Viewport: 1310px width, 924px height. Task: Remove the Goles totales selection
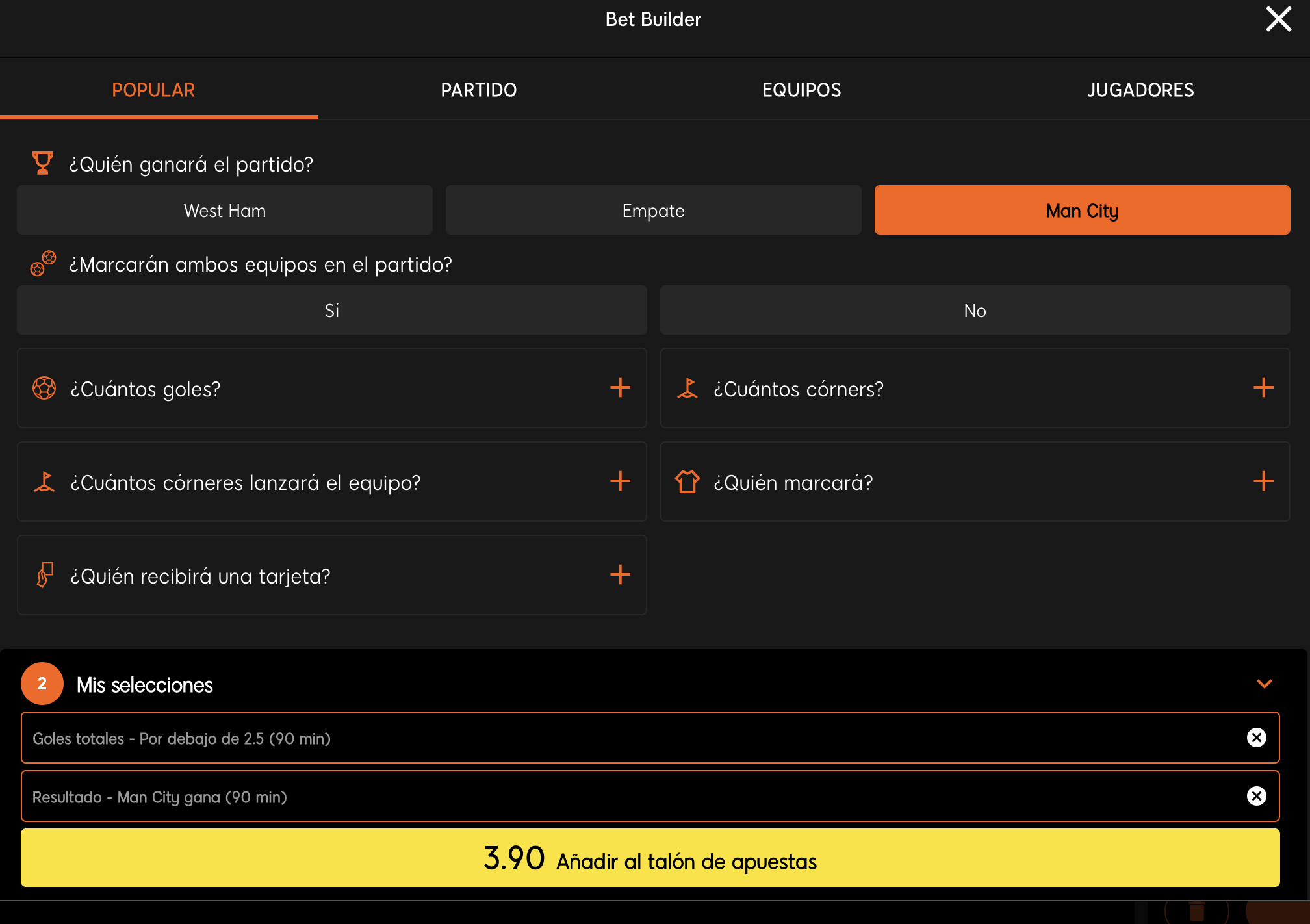(x=1257, y=738)
